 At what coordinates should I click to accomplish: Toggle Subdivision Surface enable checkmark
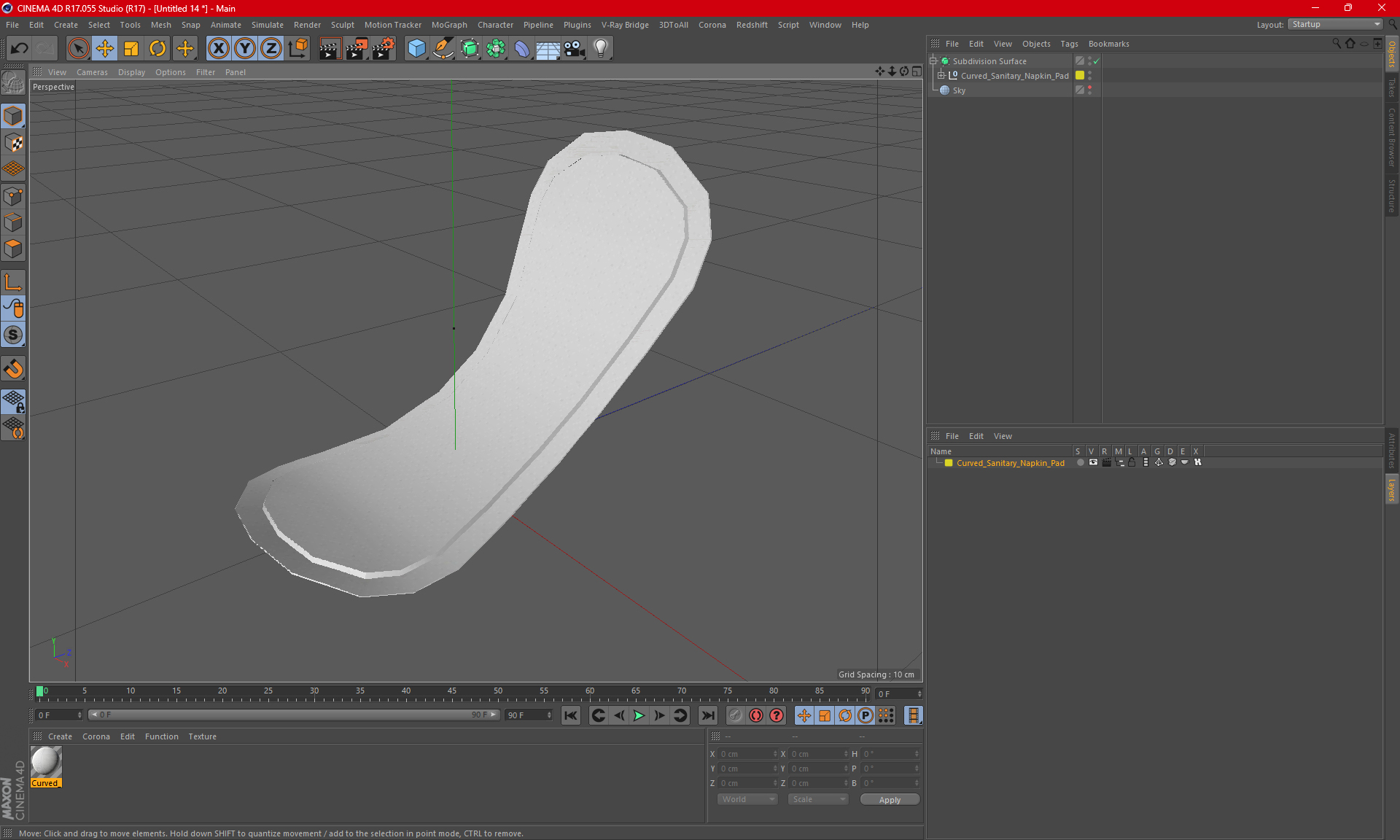[x=1096, y=61]
